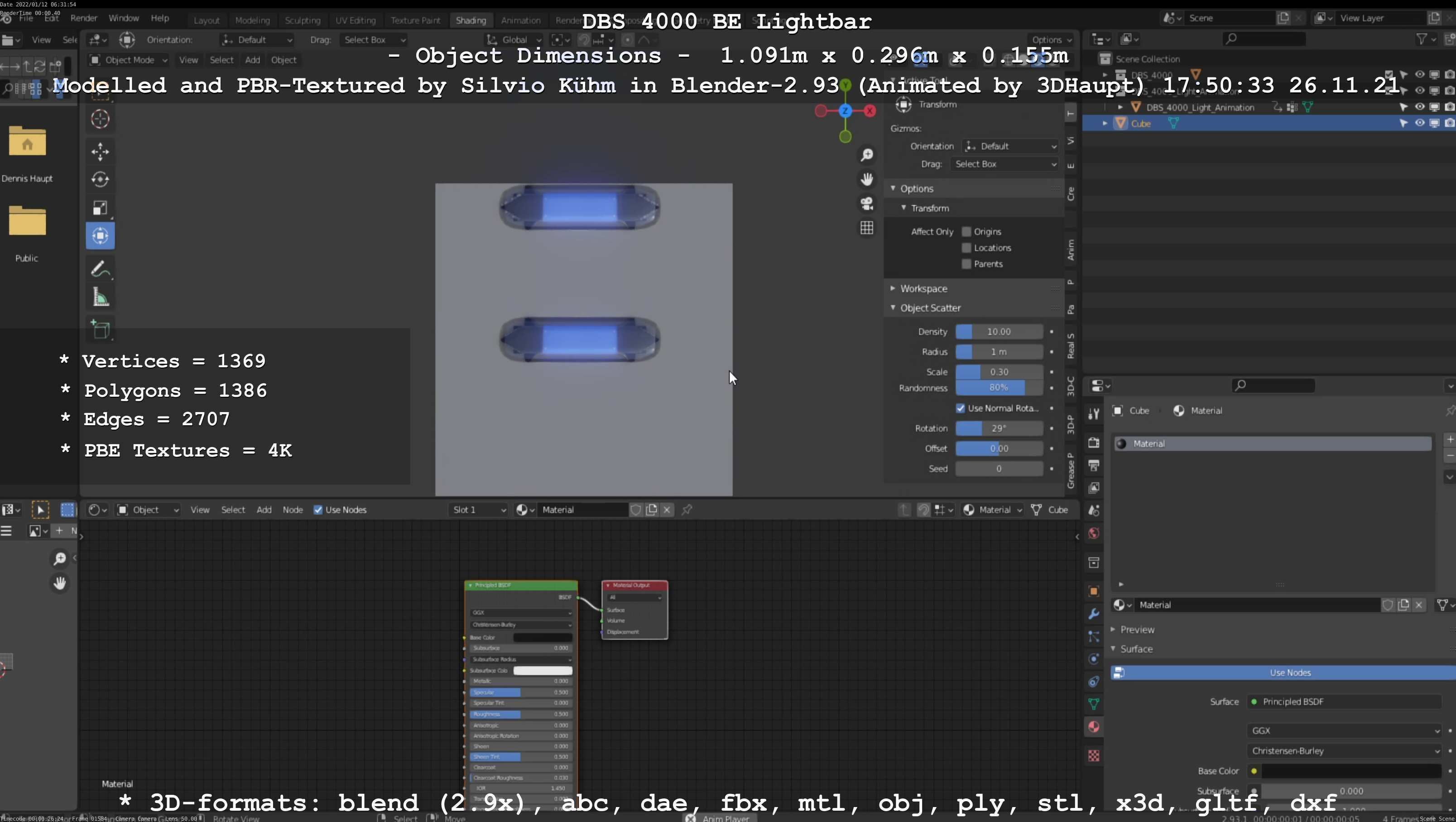Toggle camera view icon in viewport
This screenshot has width=1456, height=822.
pos(866,203)
